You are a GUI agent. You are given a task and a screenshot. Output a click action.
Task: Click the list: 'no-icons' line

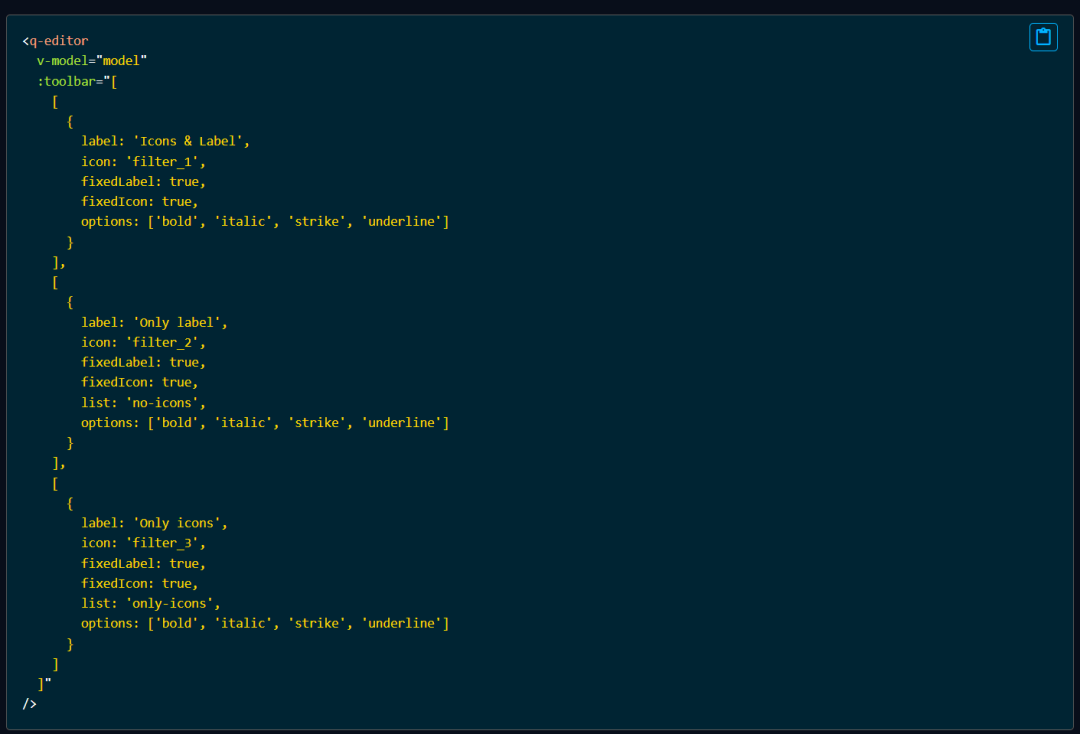coord(143,403)
